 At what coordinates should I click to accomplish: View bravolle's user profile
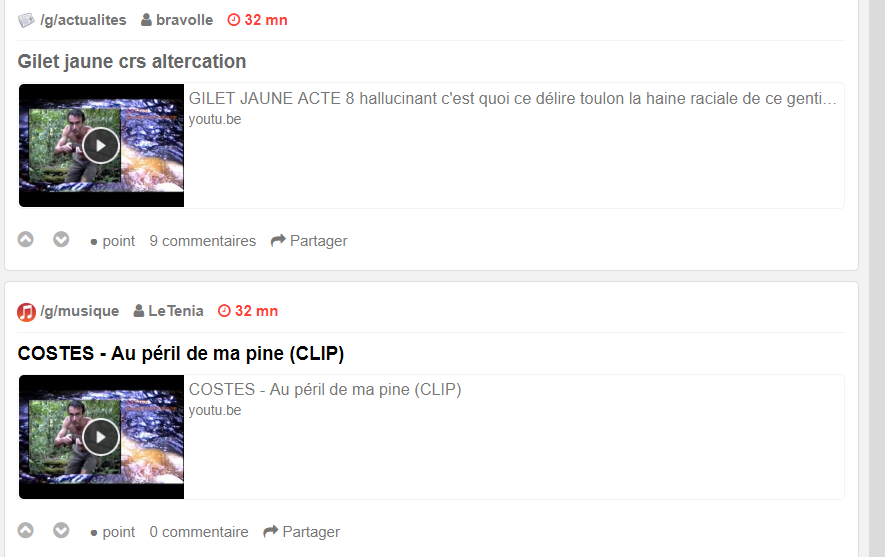pyautogui.click(x=185, y=20)
